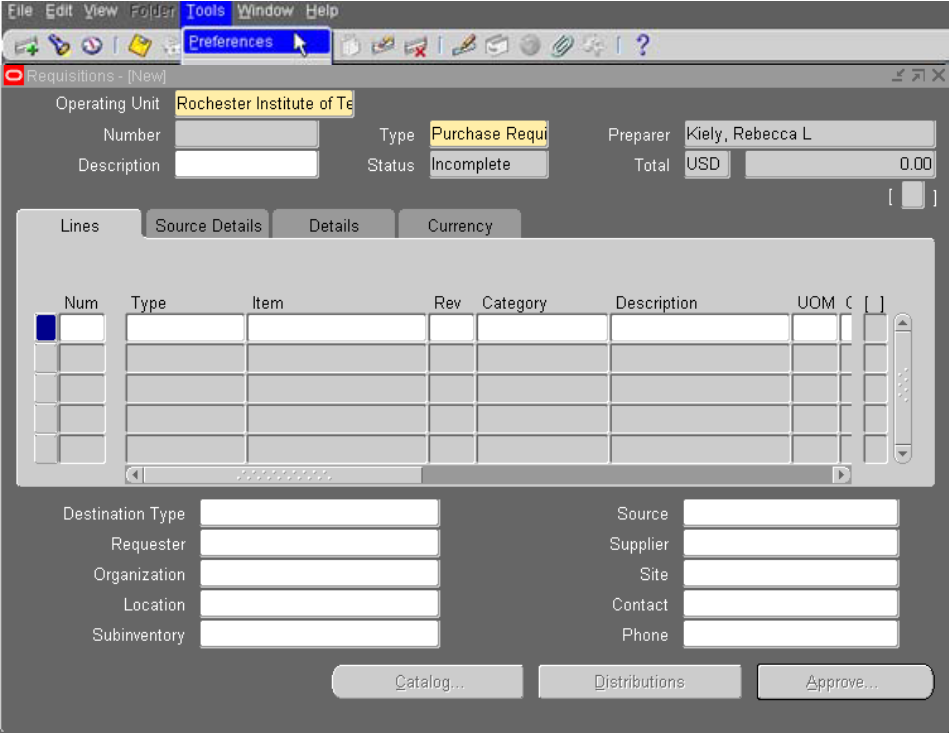Click the Distributions button
Image resolution: width=949 pixels, height=735 pixels.
[x=639, y=682]
